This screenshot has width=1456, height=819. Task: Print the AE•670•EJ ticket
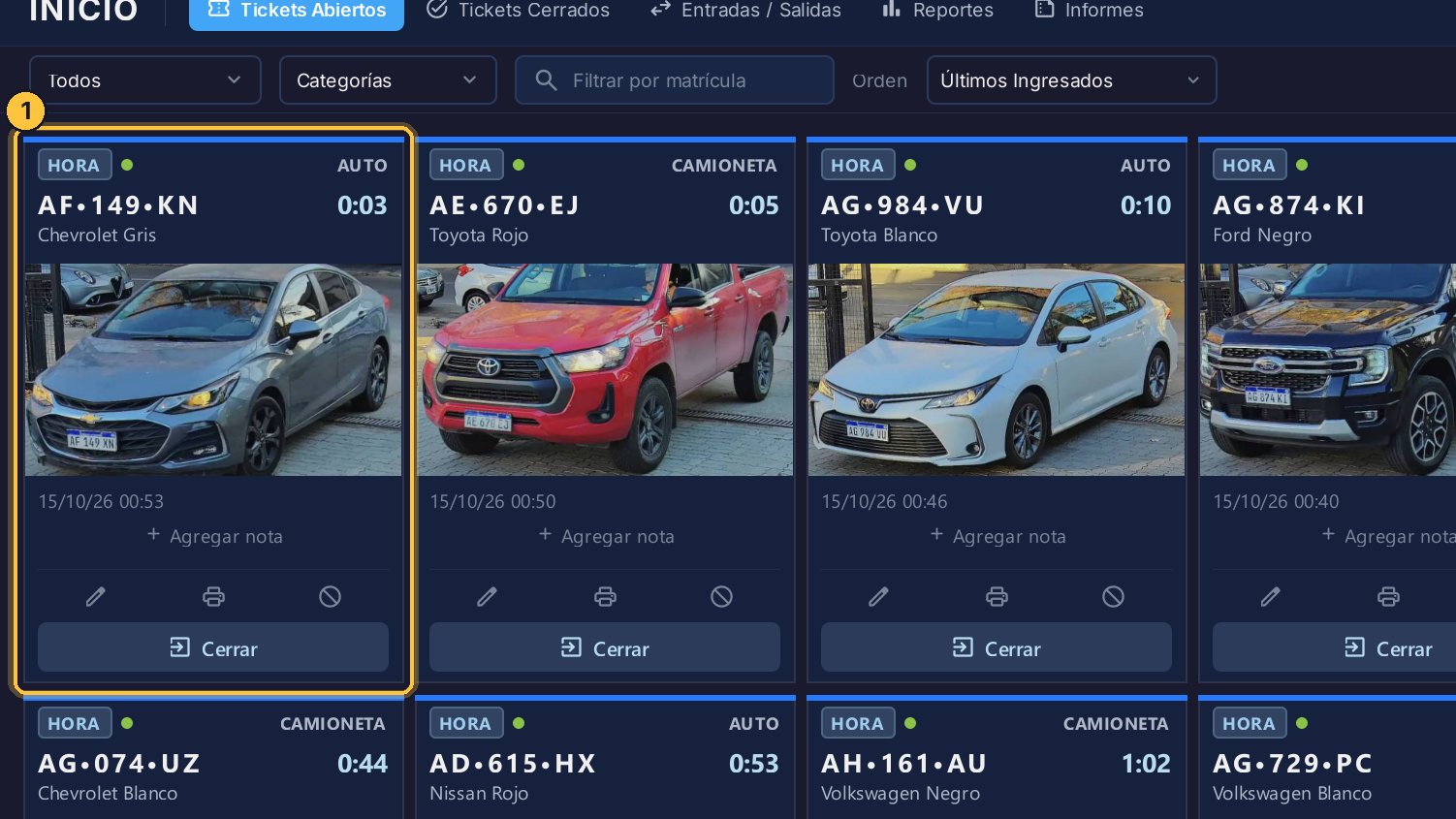click(x=605, y=596)
